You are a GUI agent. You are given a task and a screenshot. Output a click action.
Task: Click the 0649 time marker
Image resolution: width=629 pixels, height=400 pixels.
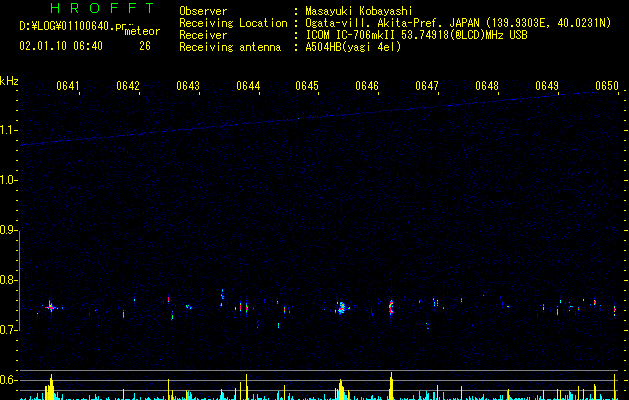pos(547,86)
